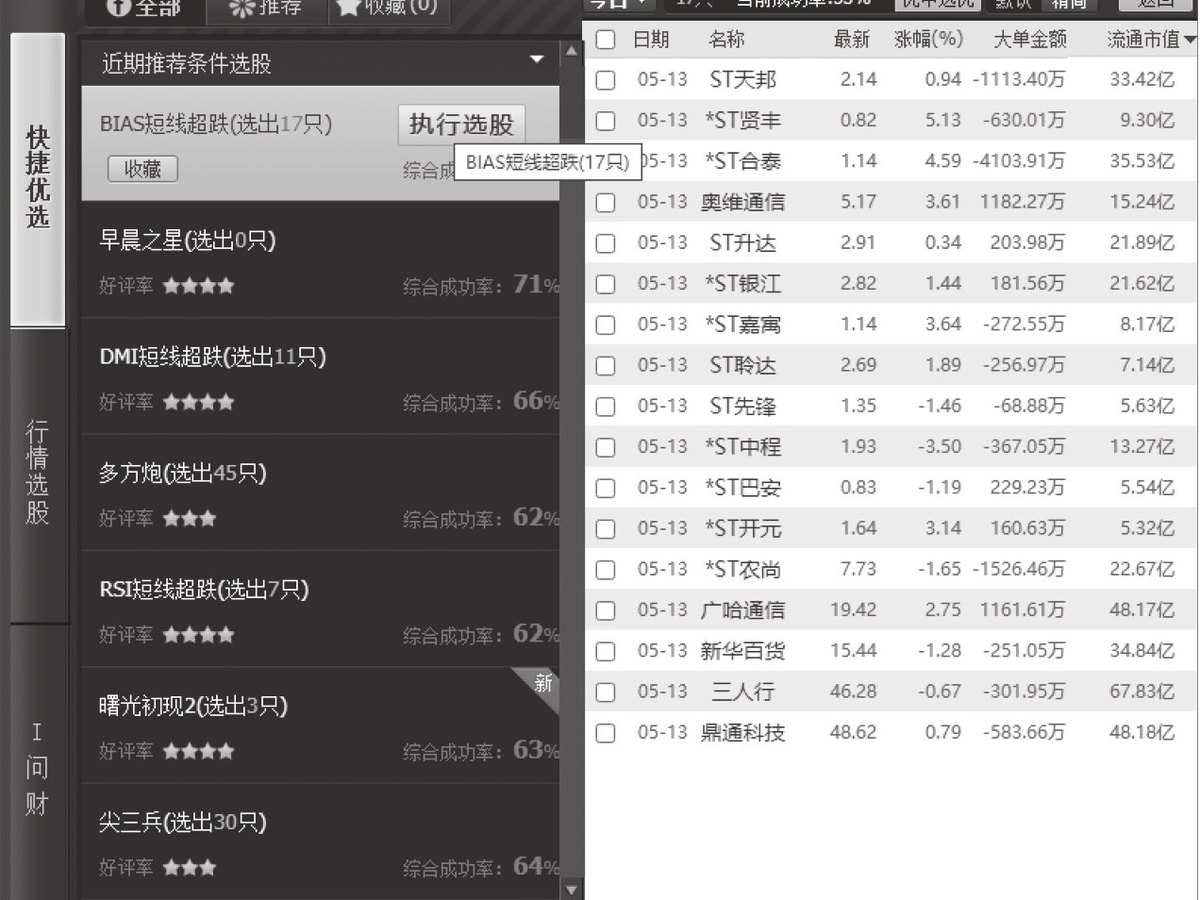Sort by the 涨幅(%) column header
This screenshot has height=900, width=1200.
(928, 41)
